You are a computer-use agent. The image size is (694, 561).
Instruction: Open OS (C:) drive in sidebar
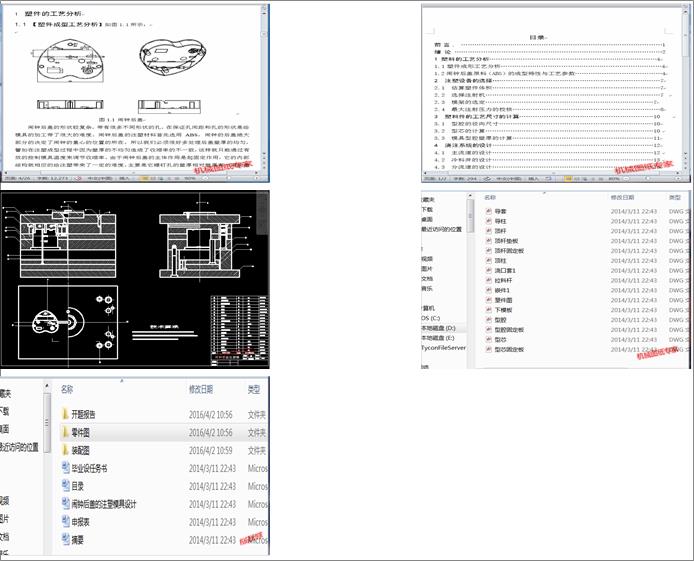point(431,318)
